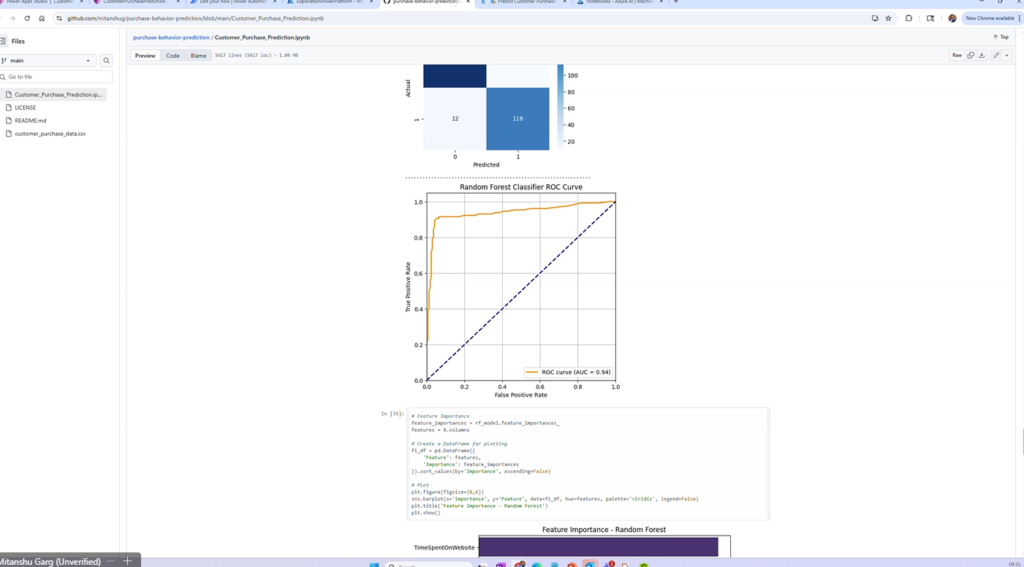Open the Chrome profile avatar

[x=952, y=18]
